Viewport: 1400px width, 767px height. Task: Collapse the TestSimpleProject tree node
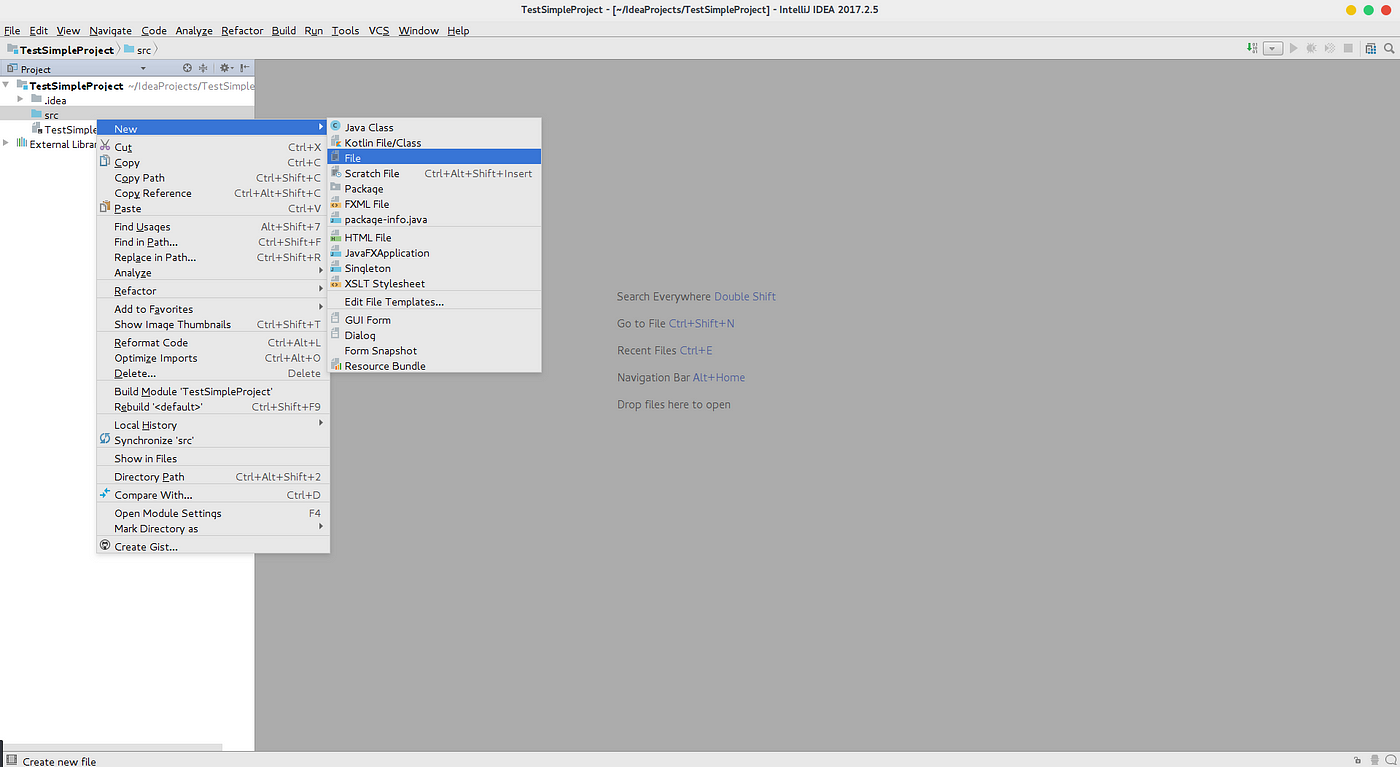[6, 85]
